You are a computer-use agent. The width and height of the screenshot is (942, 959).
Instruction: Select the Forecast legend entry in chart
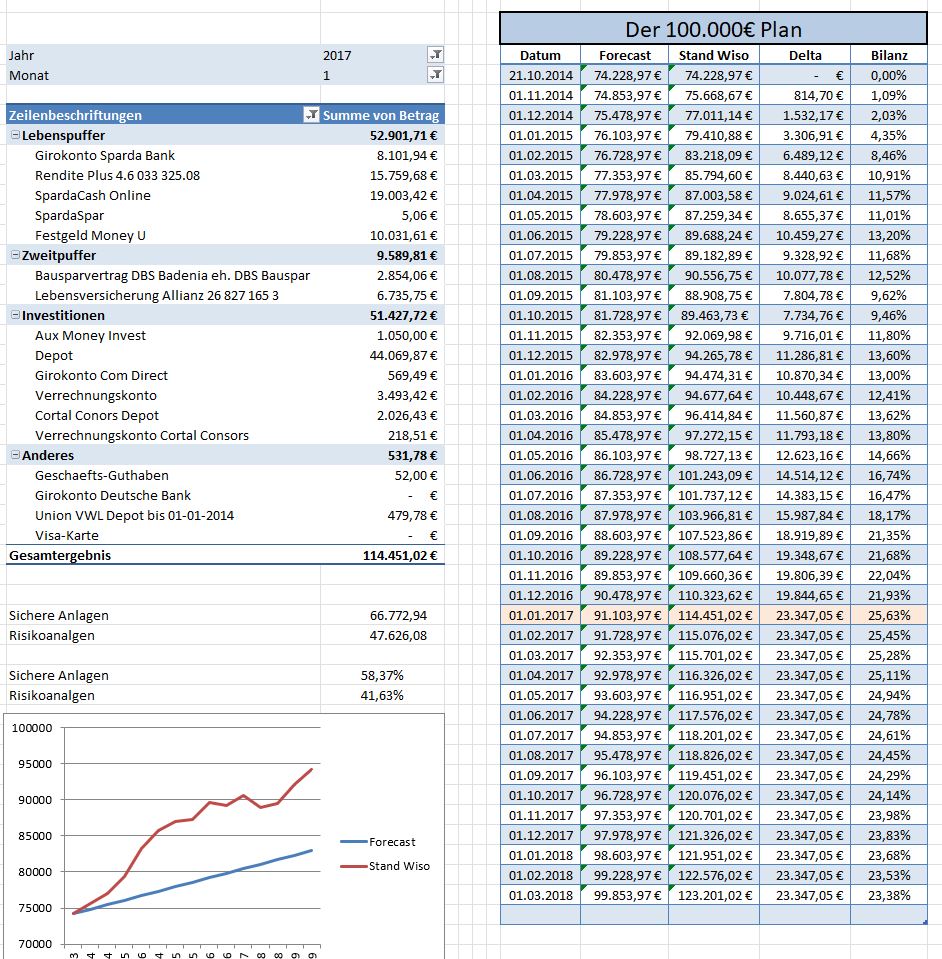[x=391, y=842]
